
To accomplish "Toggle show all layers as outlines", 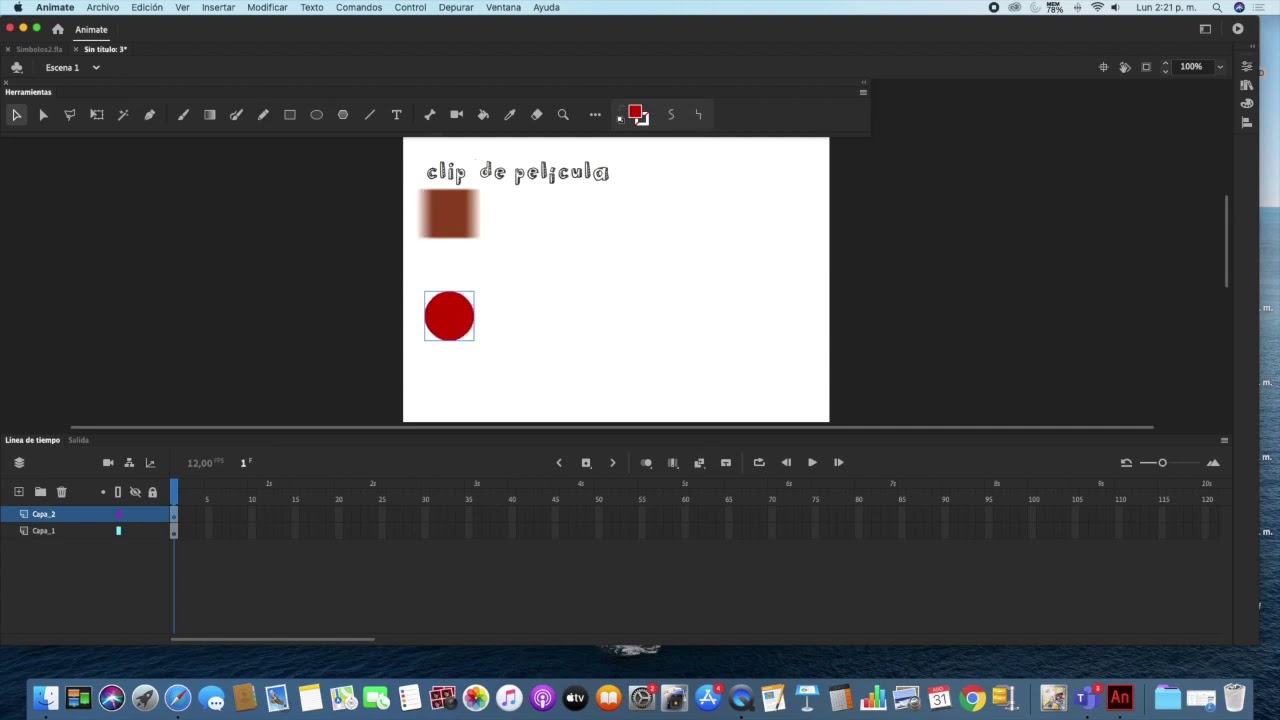I will point(118,492).
